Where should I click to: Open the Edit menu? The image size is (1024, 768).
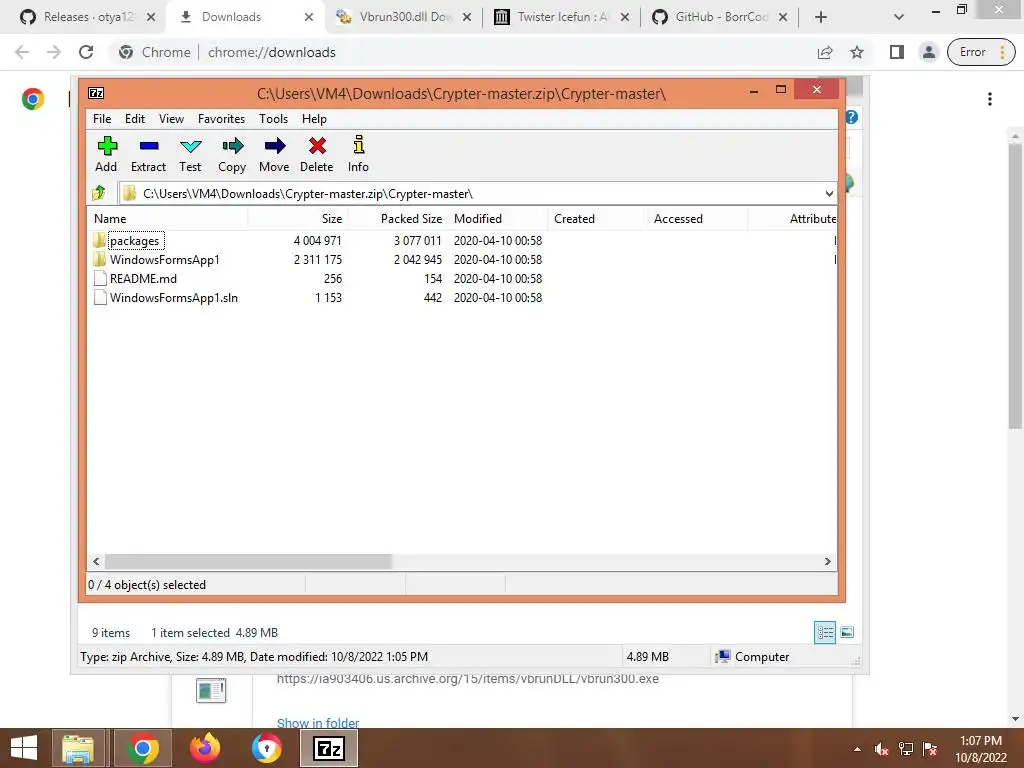tap(135, 119)
